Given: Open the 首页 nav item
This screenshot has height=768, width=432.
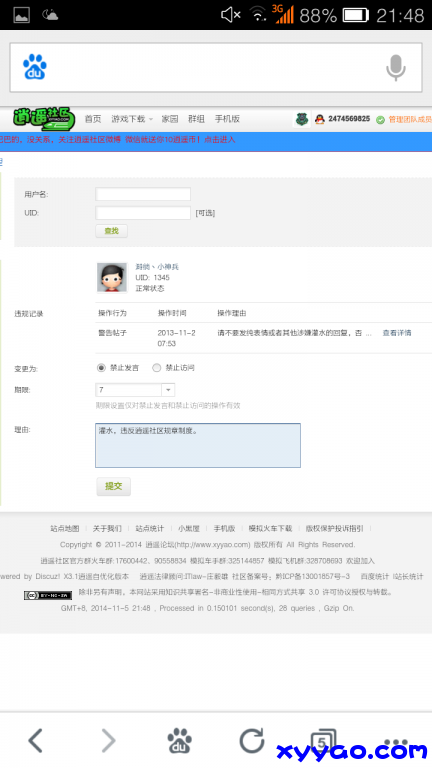Looking at the screenshot, I should click(93, 119).
